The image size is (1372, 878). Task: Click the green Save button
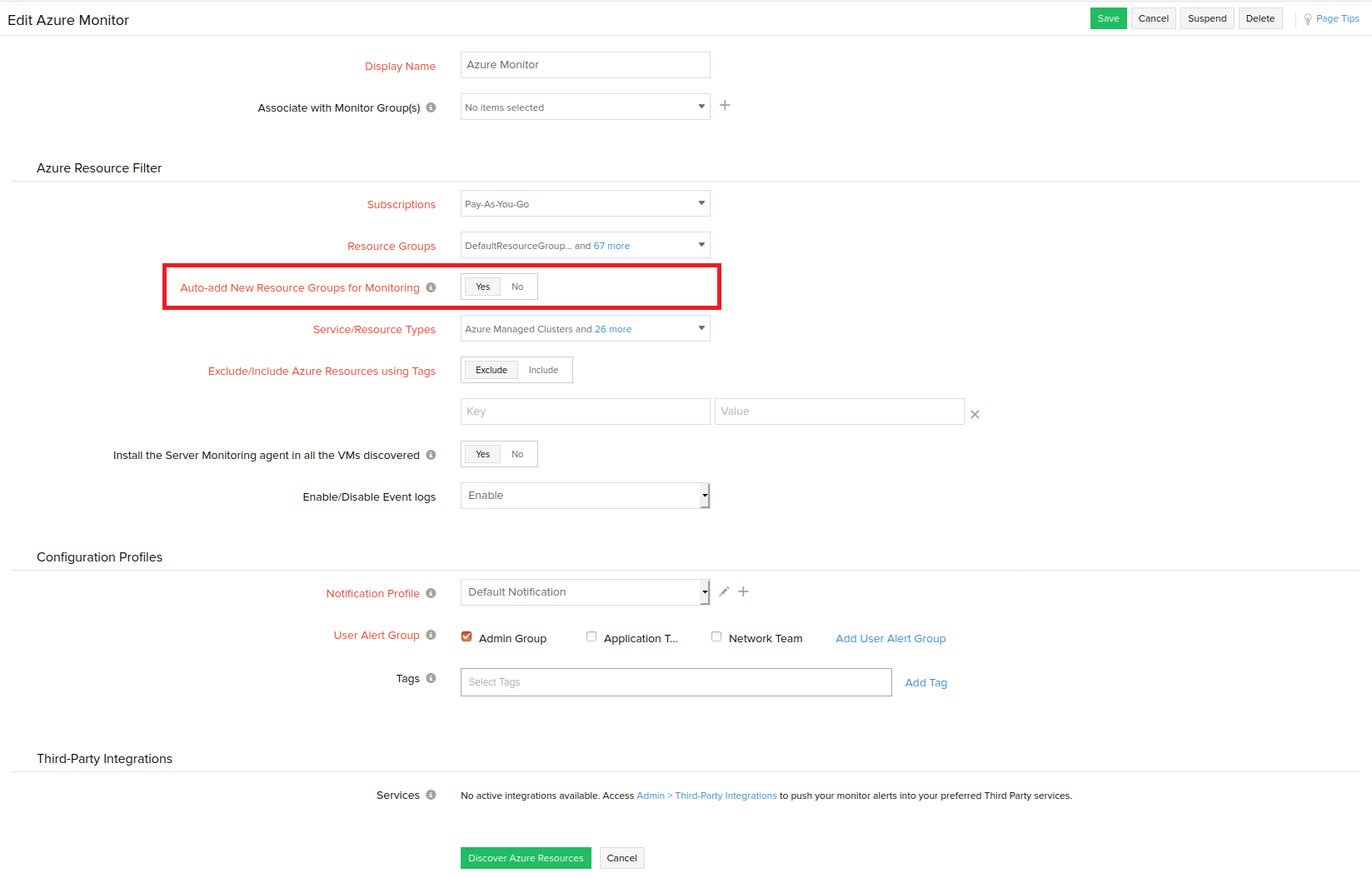pyautogui.click(x=1109, y=18)
